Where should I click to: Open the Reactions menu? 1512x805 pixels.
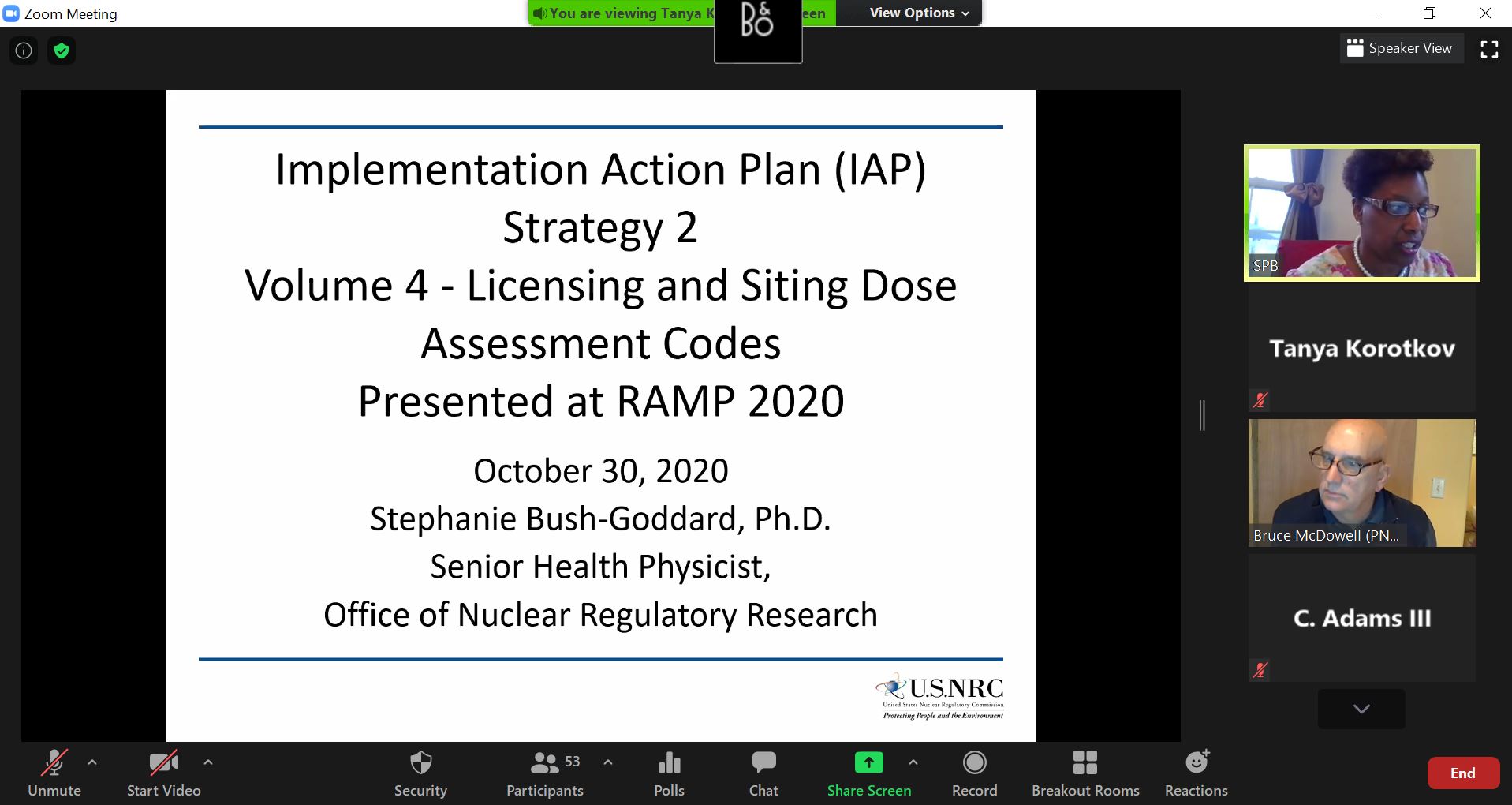click(x=1197, y=773)
